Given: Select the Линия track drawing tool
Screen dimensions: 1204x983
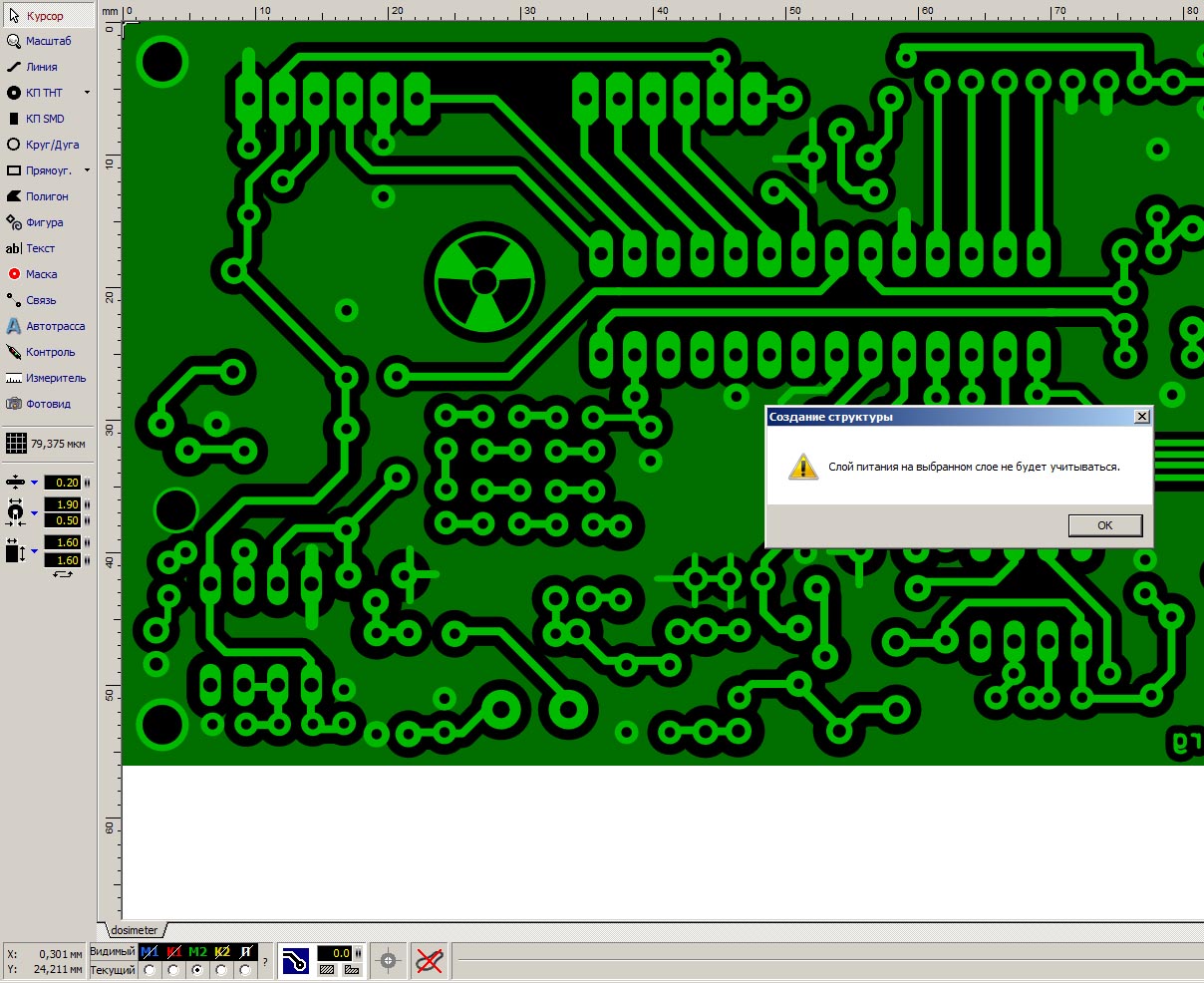Looking at the screenshot, I should [x=32, y=67].
